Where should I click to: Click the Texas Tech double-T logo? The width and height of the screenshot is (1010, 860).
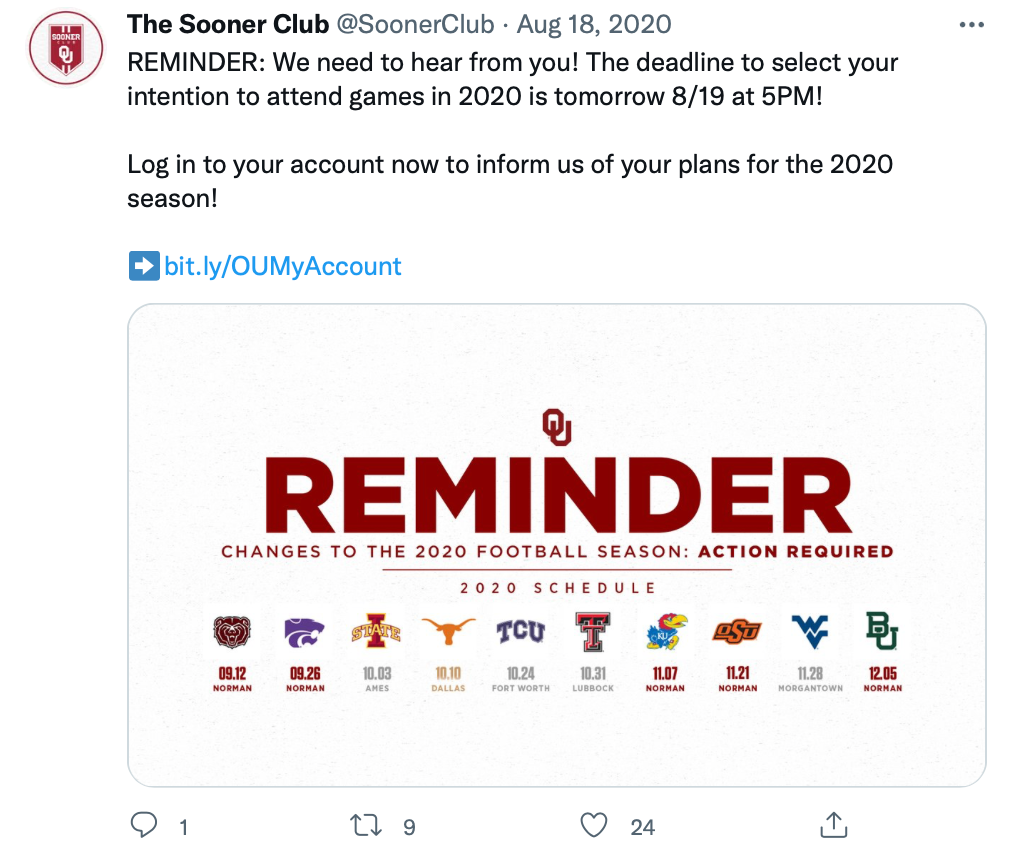pos(593,631)
